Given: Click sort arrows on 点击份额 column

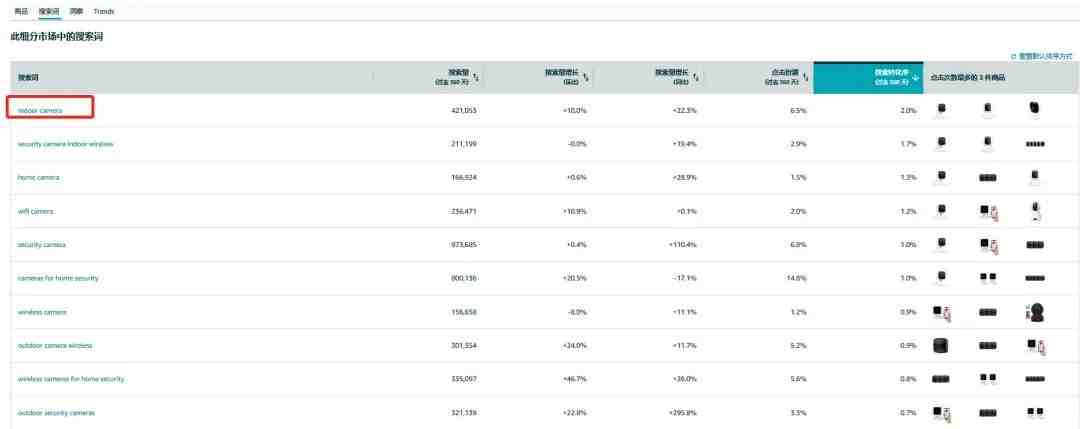Looking at the screenshot, I should [x=805, y=77].
